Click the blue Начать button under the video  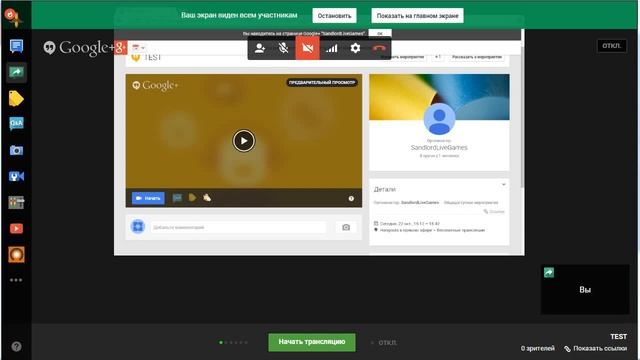point(148,198)
